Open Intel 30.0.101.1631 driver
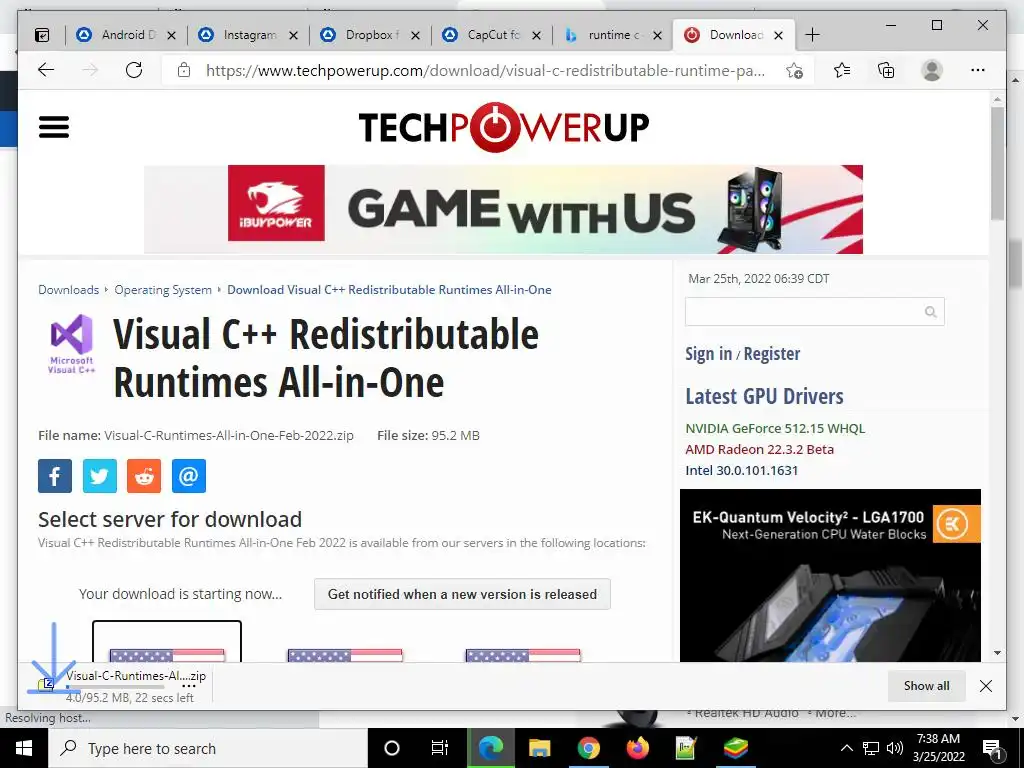The height and width of the screenshot is (768, 1024). point(742,470)
